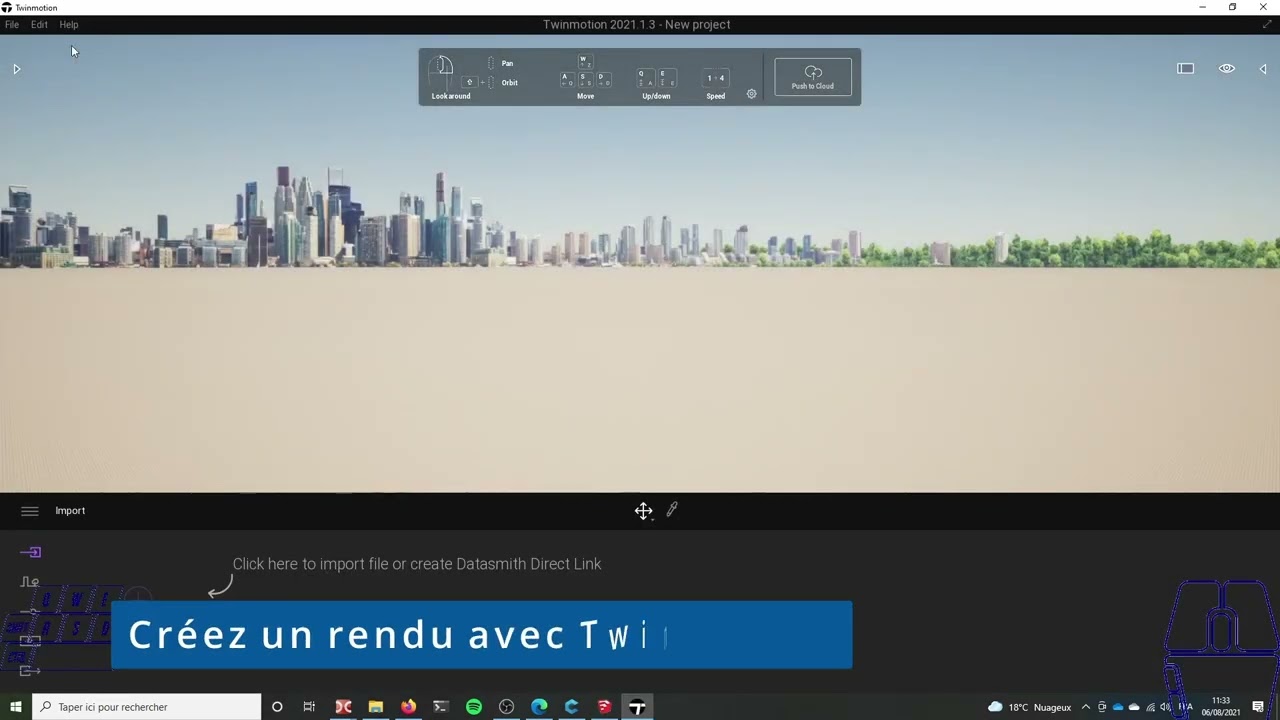This screenshot has width=1280, height=720.
Task: Select the Import label in dock header
Action: point(70,511)
